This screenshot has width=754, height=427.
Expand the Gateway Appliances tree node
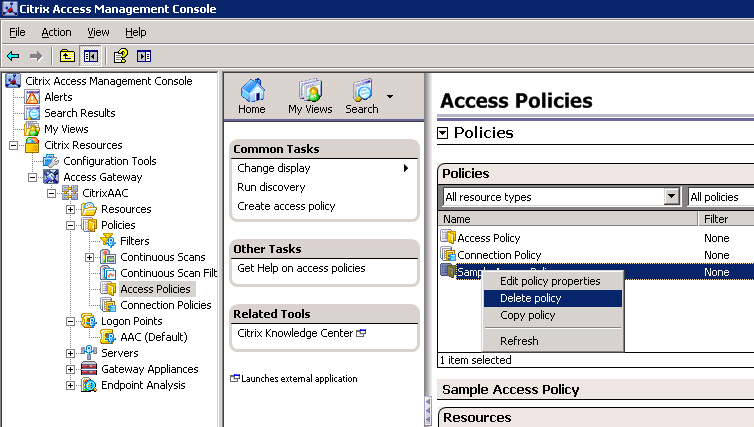[x=70, y=369]
